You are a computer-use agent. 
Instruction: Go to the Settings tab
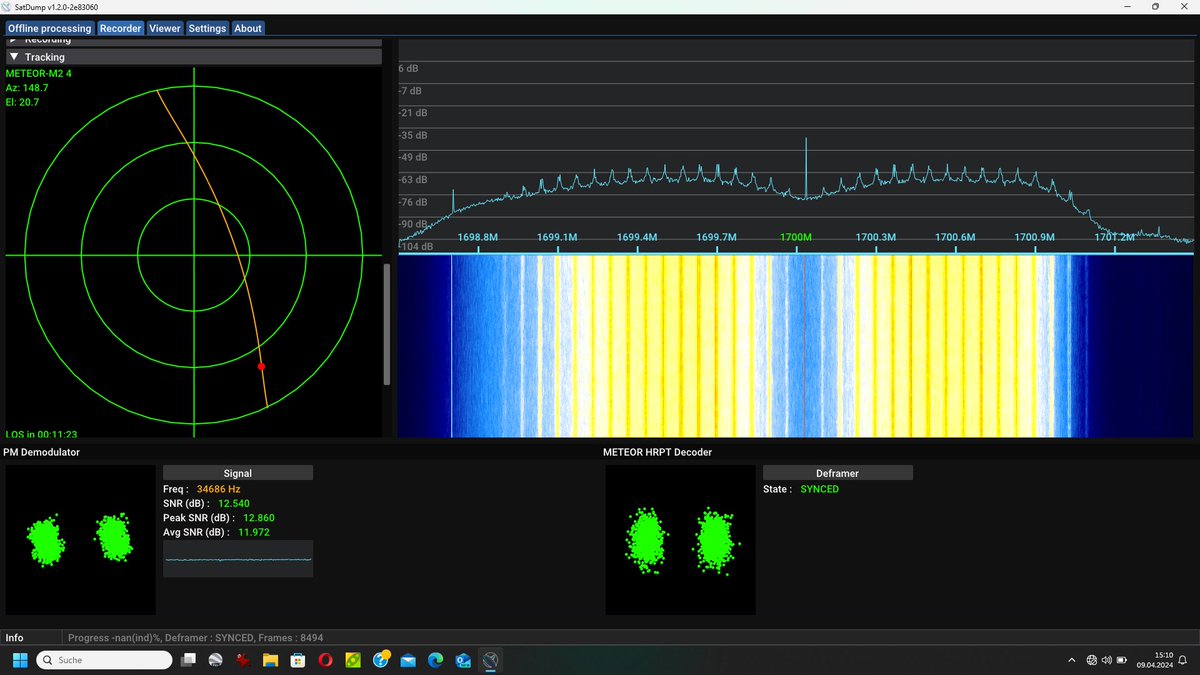tap(207, 28)
